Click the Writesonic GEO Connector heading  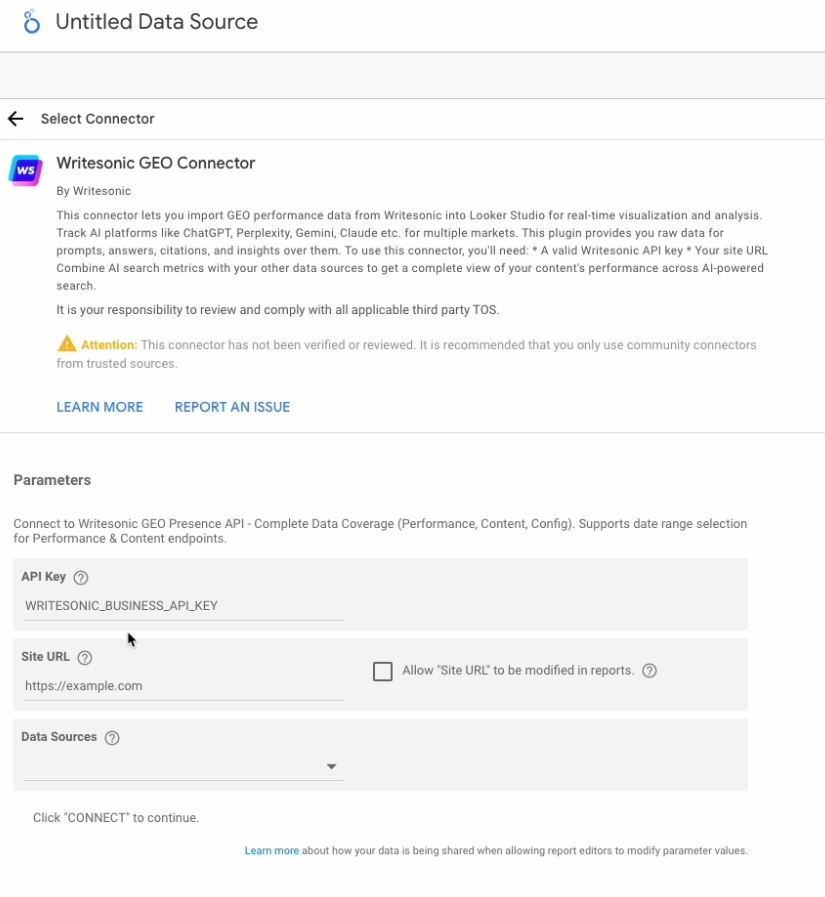point(156,163)
